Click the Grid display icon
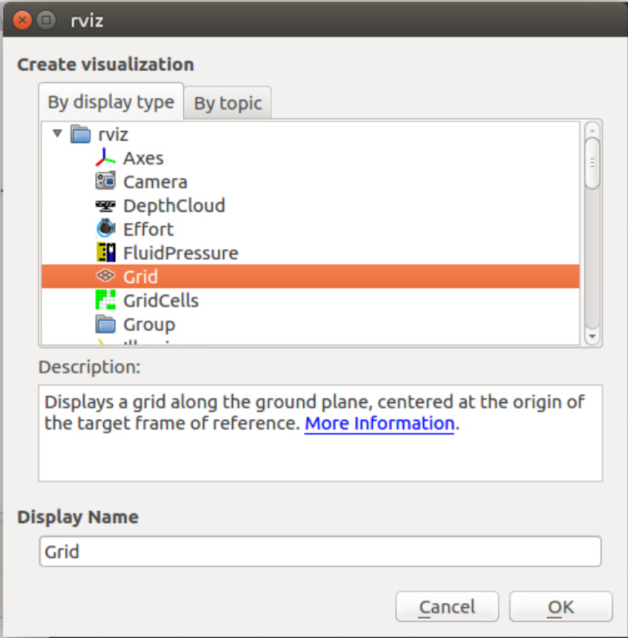Screen dimensions: 628x638 point(105,276)
